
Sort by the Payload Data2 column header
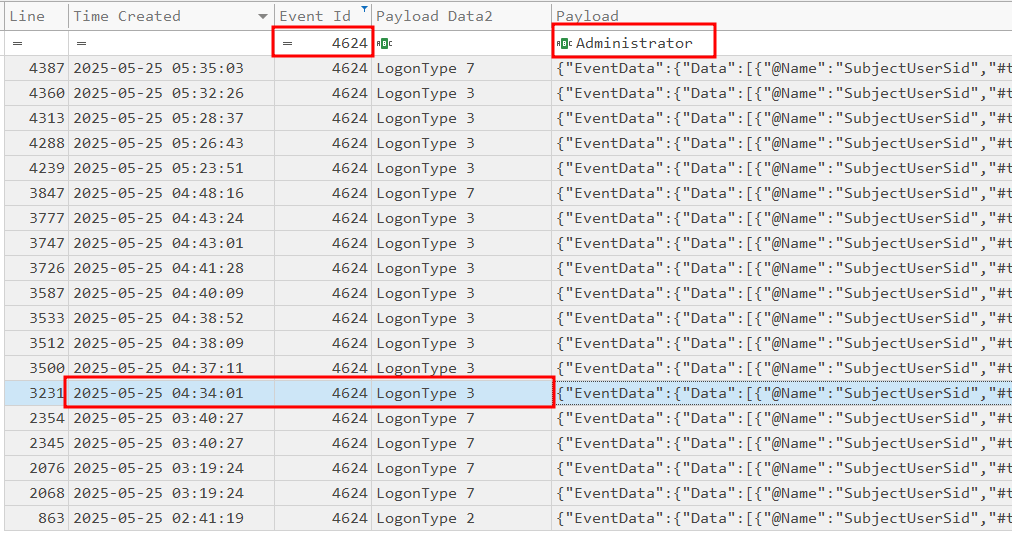point(434,16)
